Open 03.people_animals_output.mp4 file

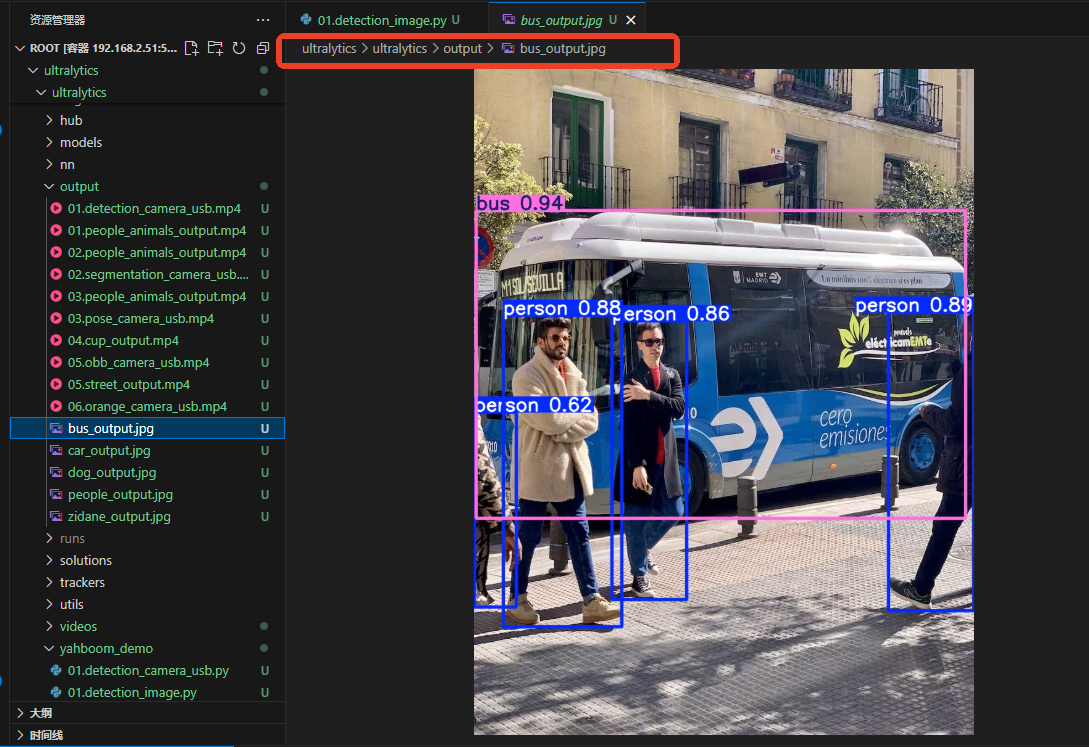(147, 296)
